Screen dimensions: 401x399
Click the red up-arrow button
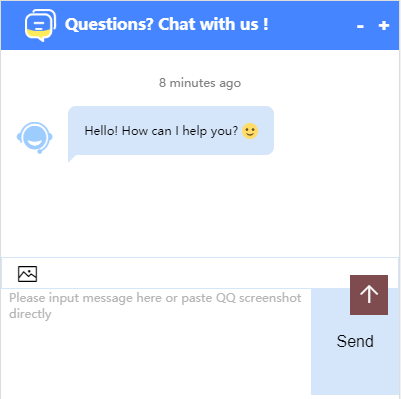click(x=369, y=295)
